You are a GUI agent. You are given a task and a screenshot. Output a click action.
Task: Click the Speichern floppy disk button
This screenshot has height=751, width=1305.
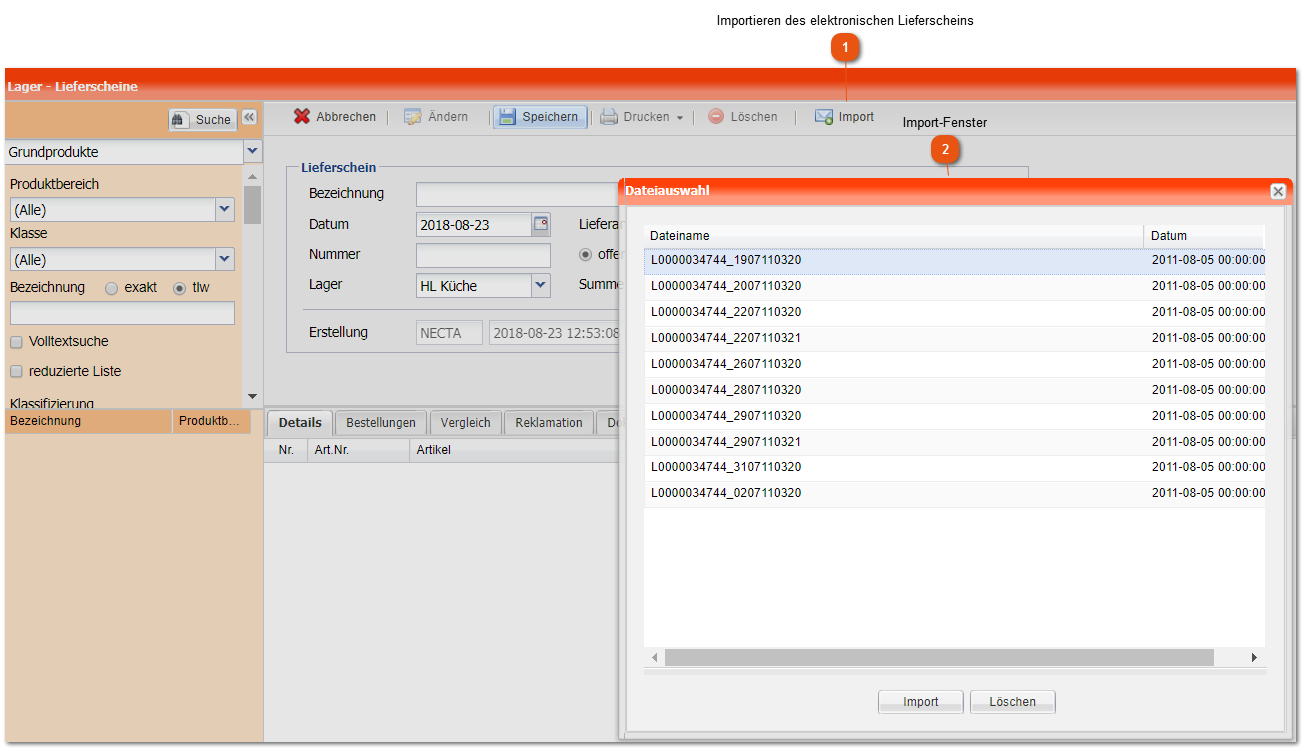[540, 117]
